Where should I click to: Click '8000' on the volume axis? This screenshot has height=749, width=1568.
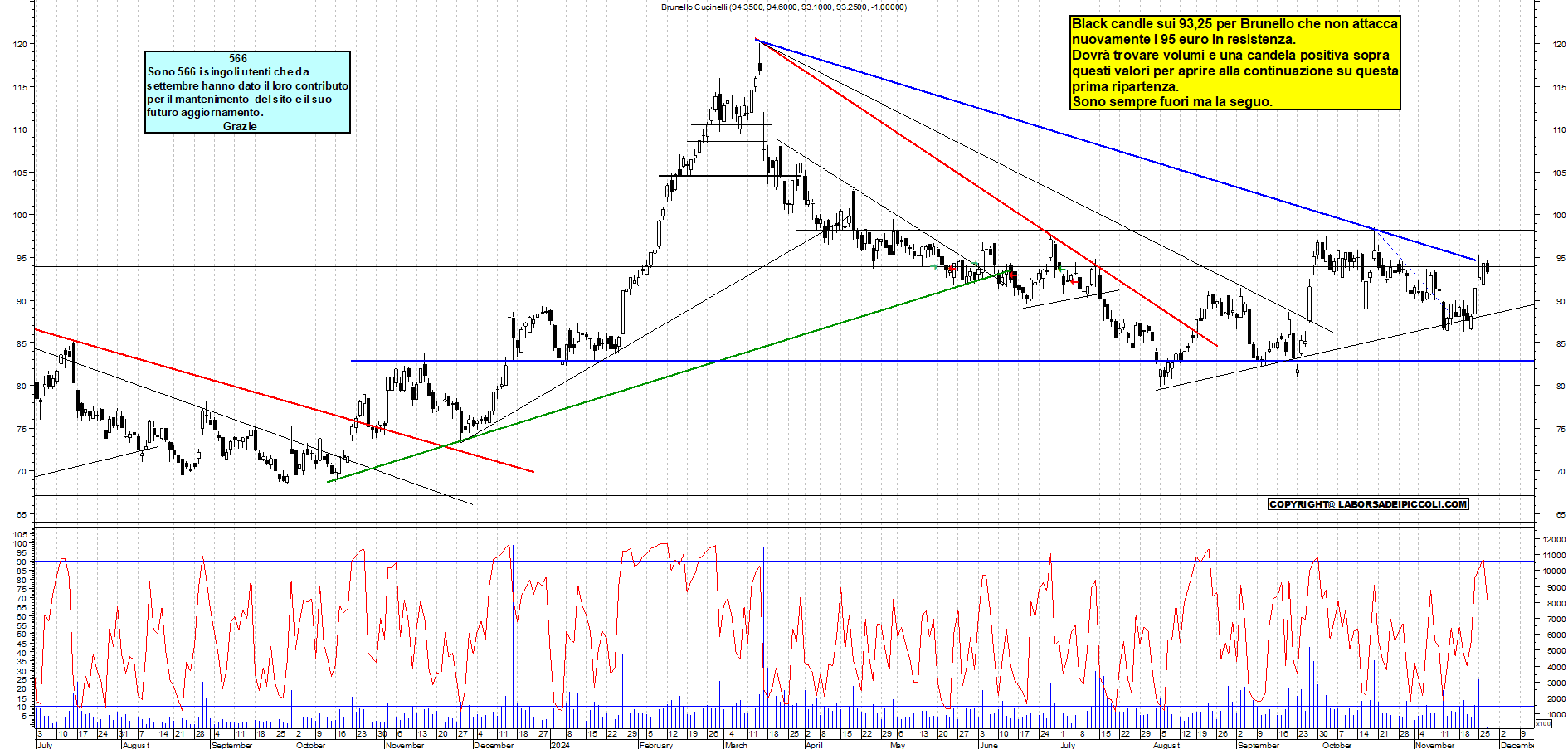tap(1556, 604)
